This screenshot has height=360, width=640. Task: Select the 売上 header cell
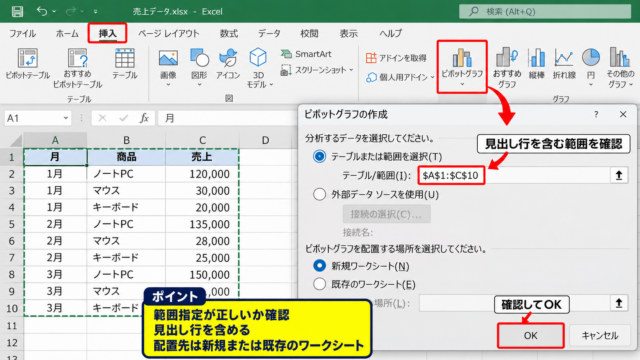pos(202,157)
